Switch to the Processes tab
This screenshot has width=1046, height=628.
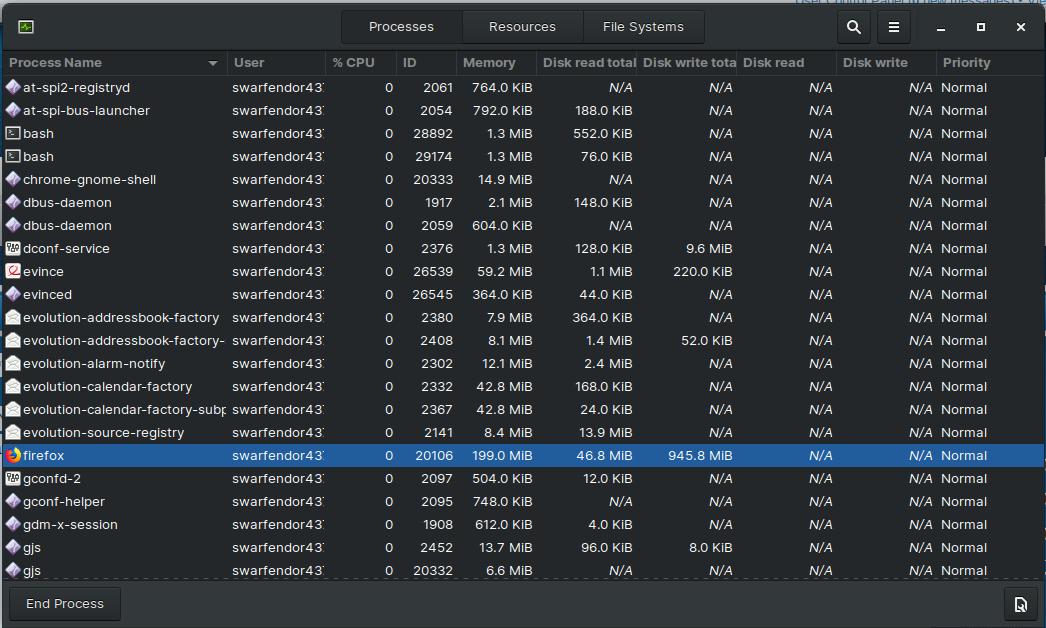pos(401,27)
